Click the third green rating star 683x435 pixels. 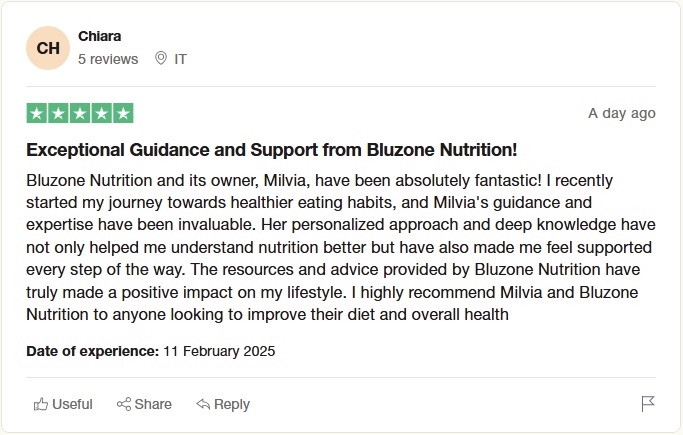[80, 113]
